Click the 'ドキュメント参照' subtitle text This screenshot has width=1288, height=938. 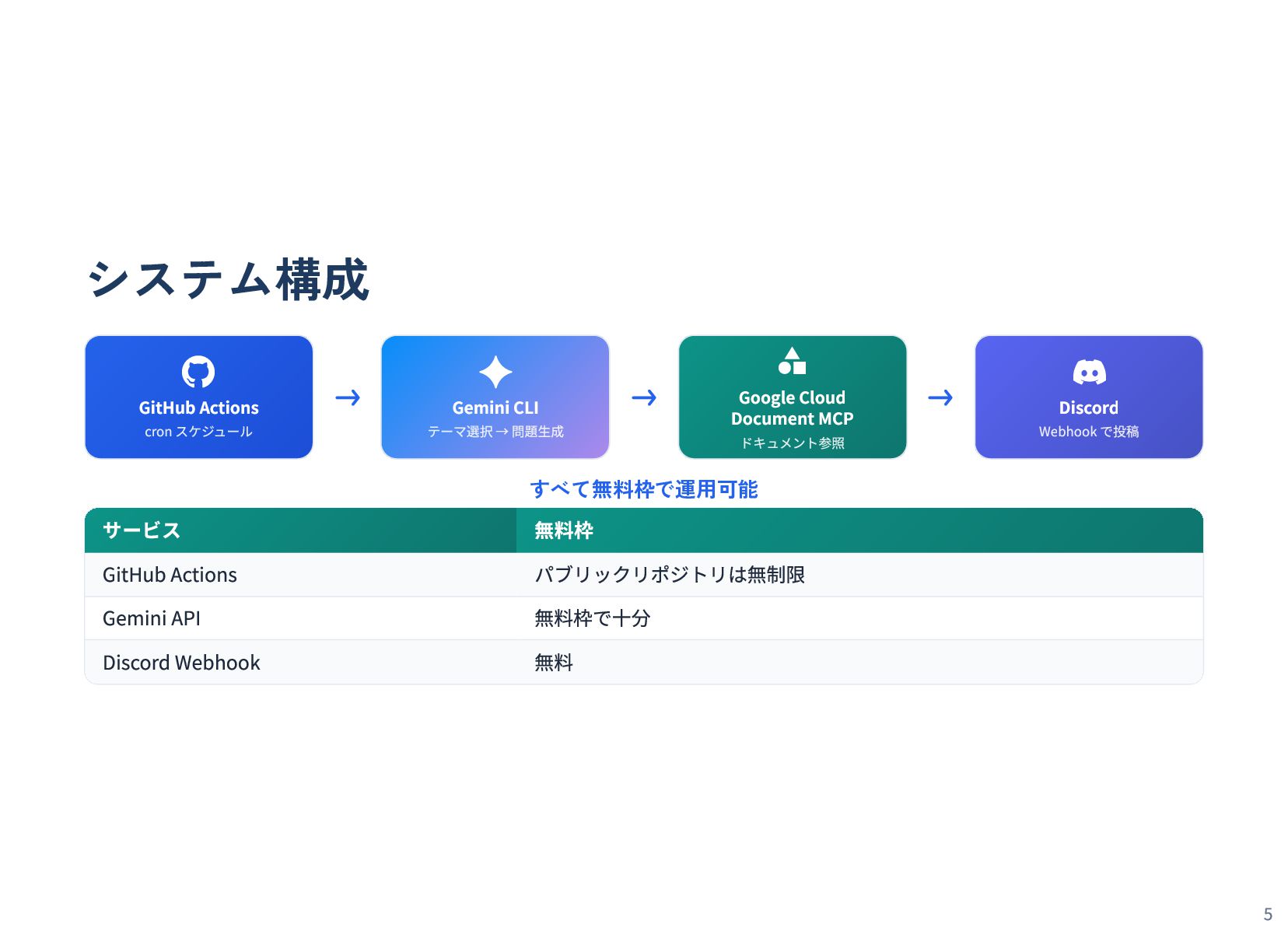[792, 443]
